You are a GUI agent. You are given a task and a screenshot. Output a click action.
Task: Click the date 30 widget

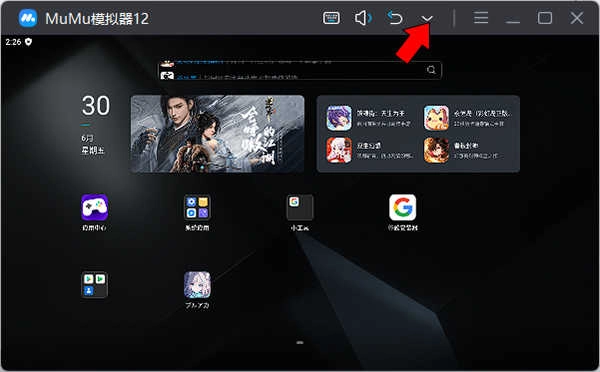coord(96,106)
